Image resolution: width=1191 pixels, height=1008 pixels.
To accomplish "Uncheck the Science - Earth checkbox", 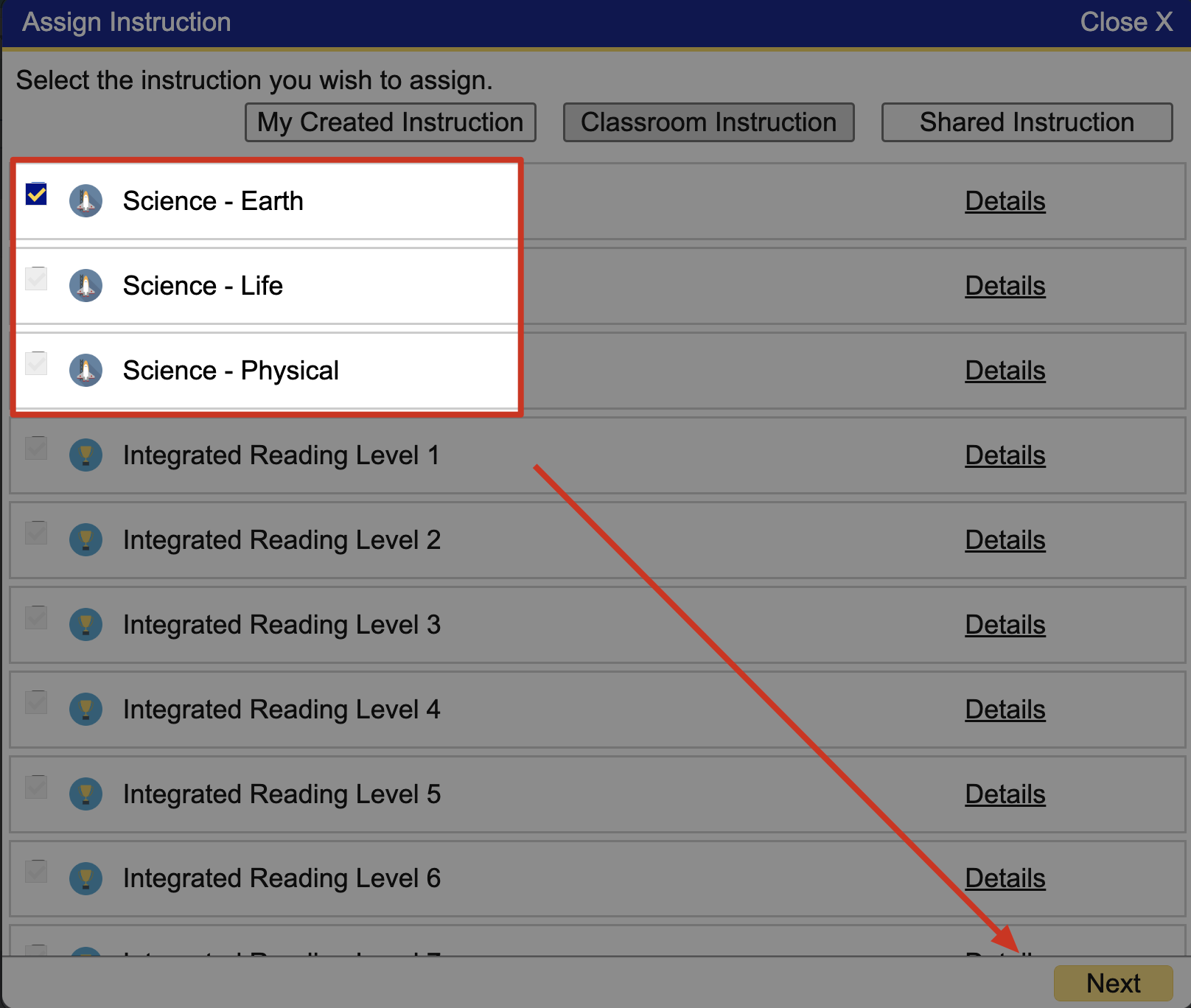I will (x=35, y=194).
